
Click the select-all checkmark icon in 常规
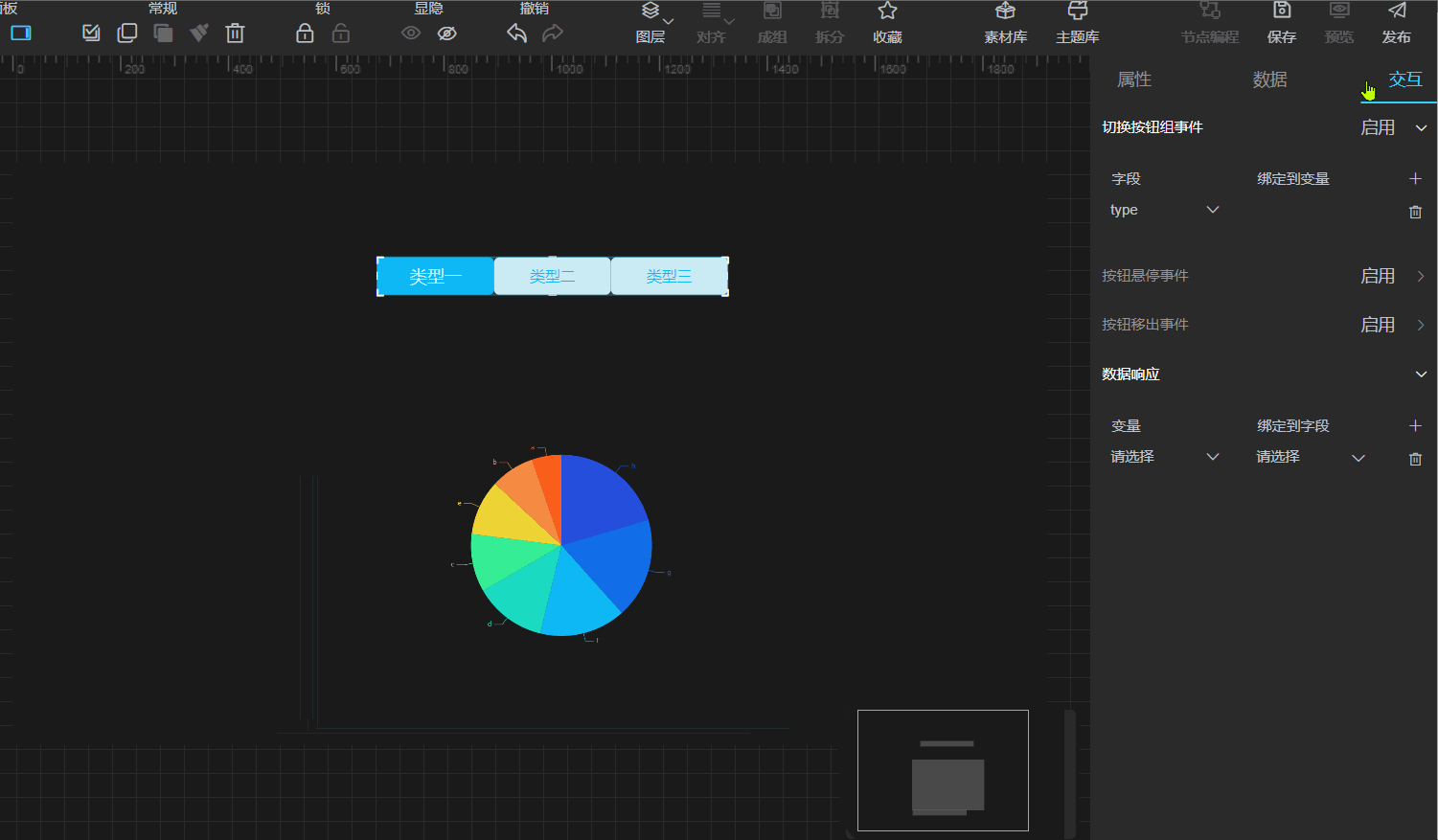tap(91, 33)
